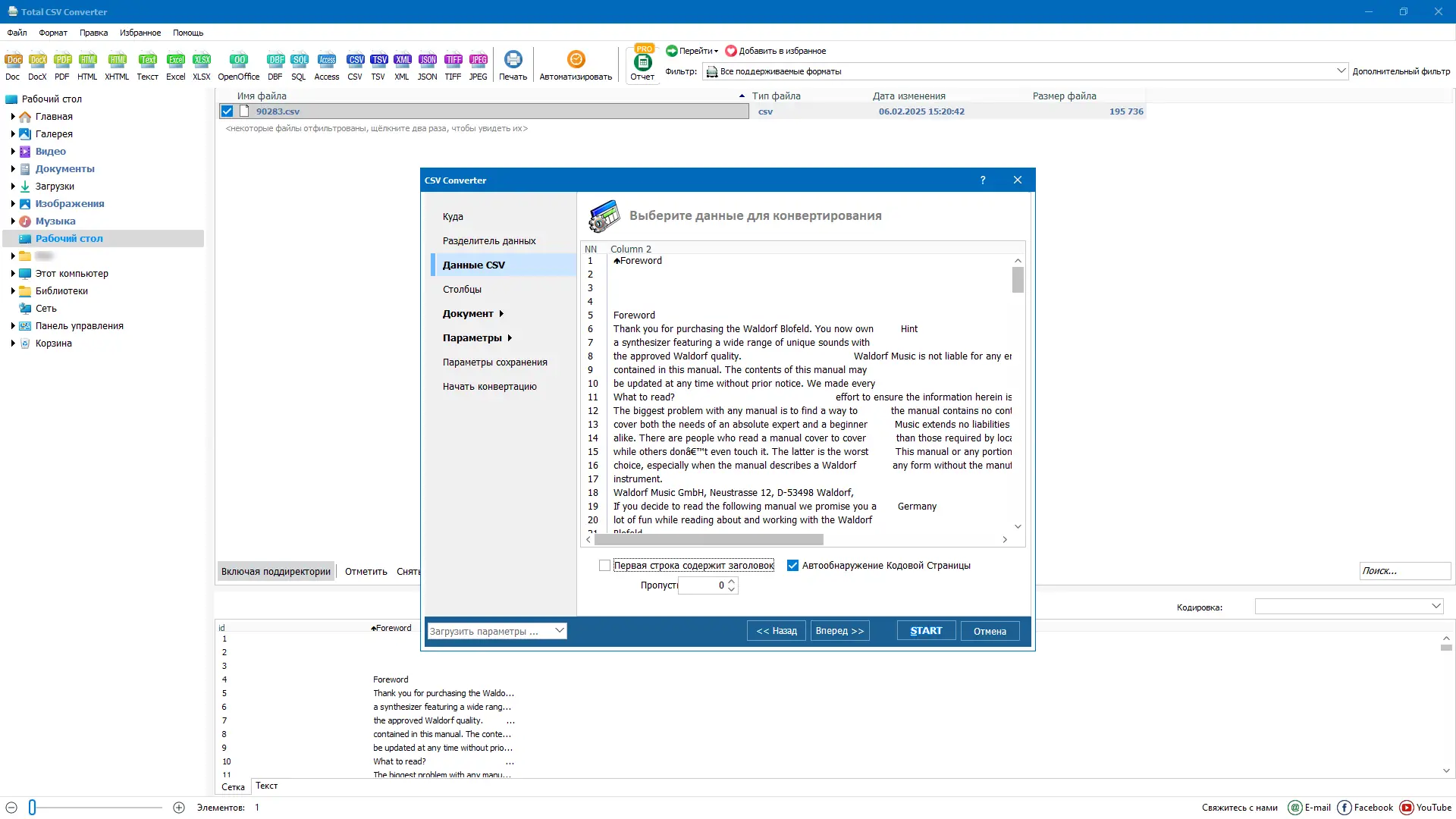The width and height of the screenshot is (1456, 819).
Task: Enable first row contains header checkbox
Action: click(604, 566)
